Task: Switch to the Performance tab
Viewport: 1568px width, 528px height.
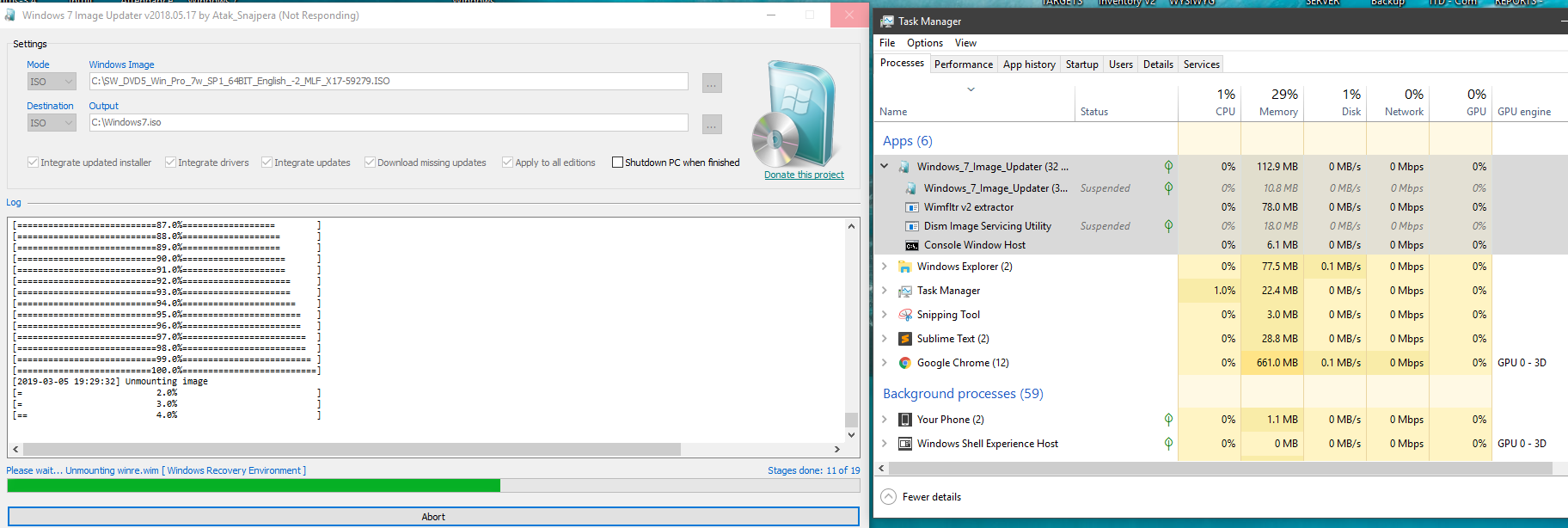Action: [964, 64]
